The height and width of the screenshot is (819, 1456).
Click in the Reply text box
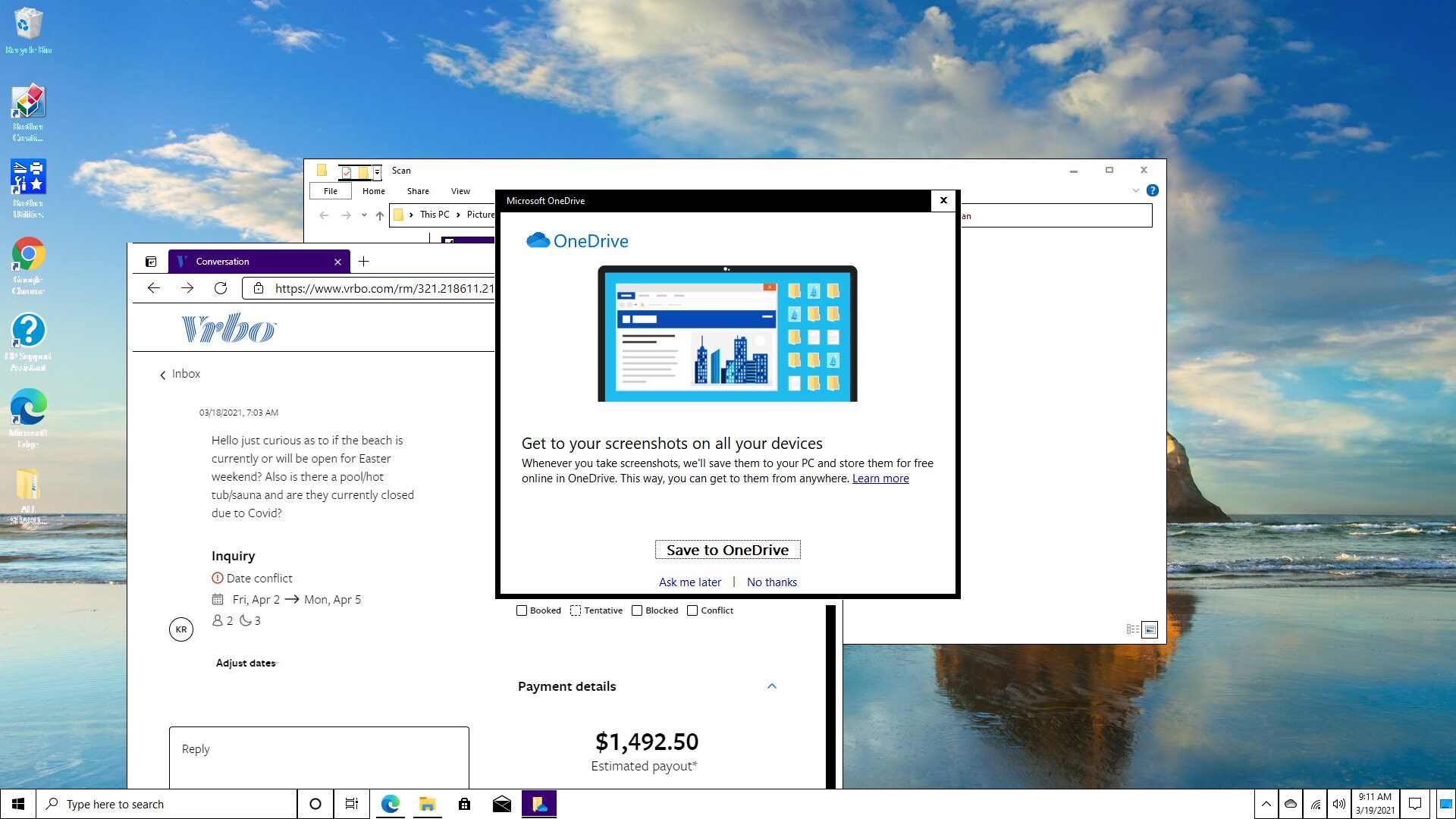[x=318, y=757]
